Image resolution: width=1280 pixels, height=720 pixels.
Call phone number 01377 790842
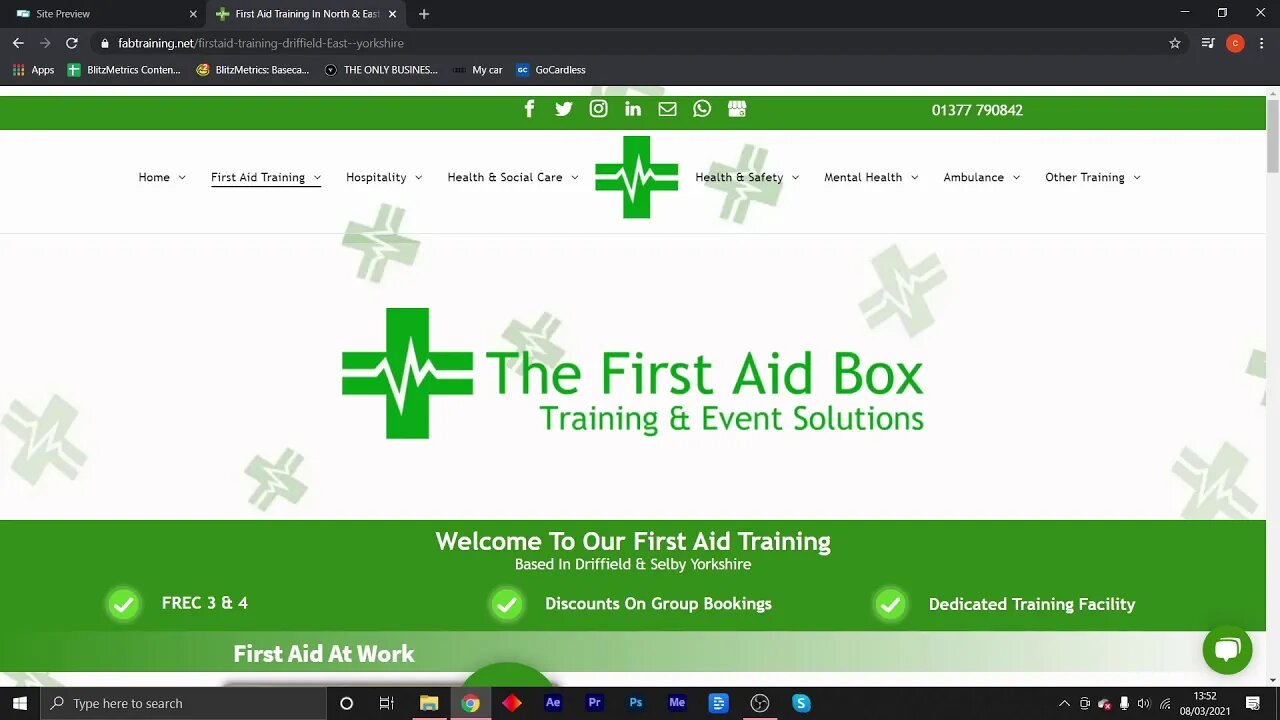(x=977, y=110)
